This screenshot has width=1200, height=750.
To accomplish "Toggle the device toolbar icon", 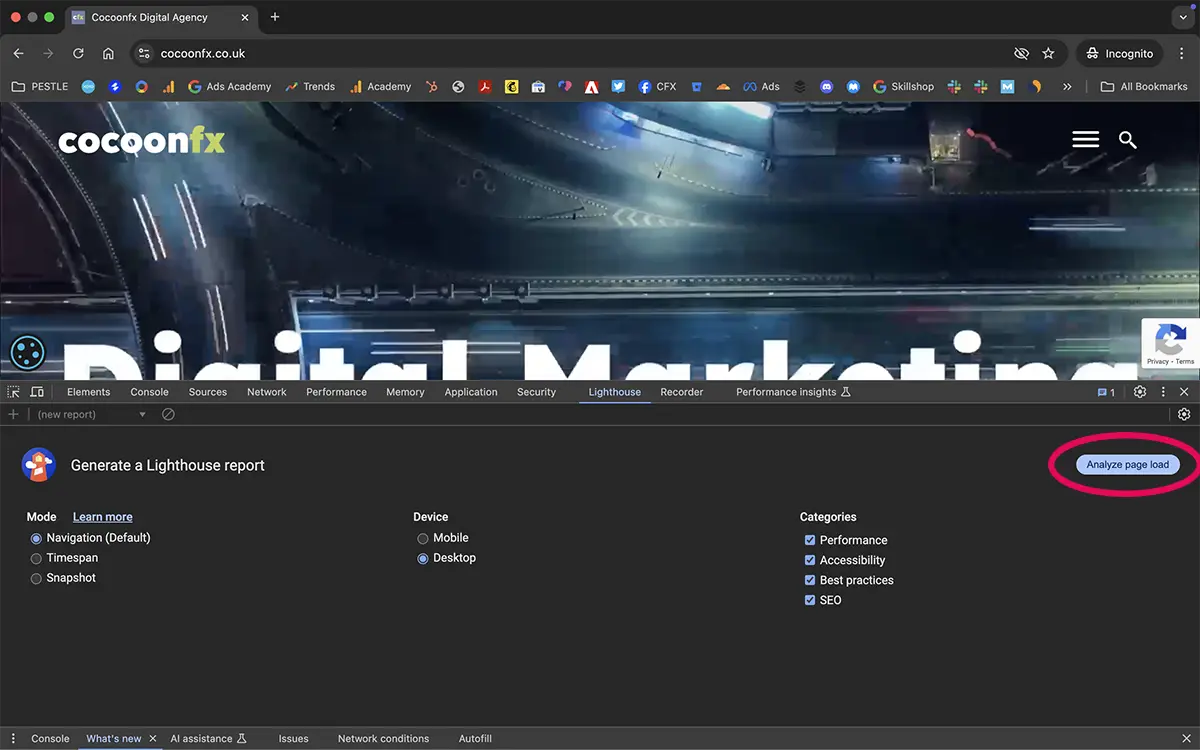I will point(37,392).
